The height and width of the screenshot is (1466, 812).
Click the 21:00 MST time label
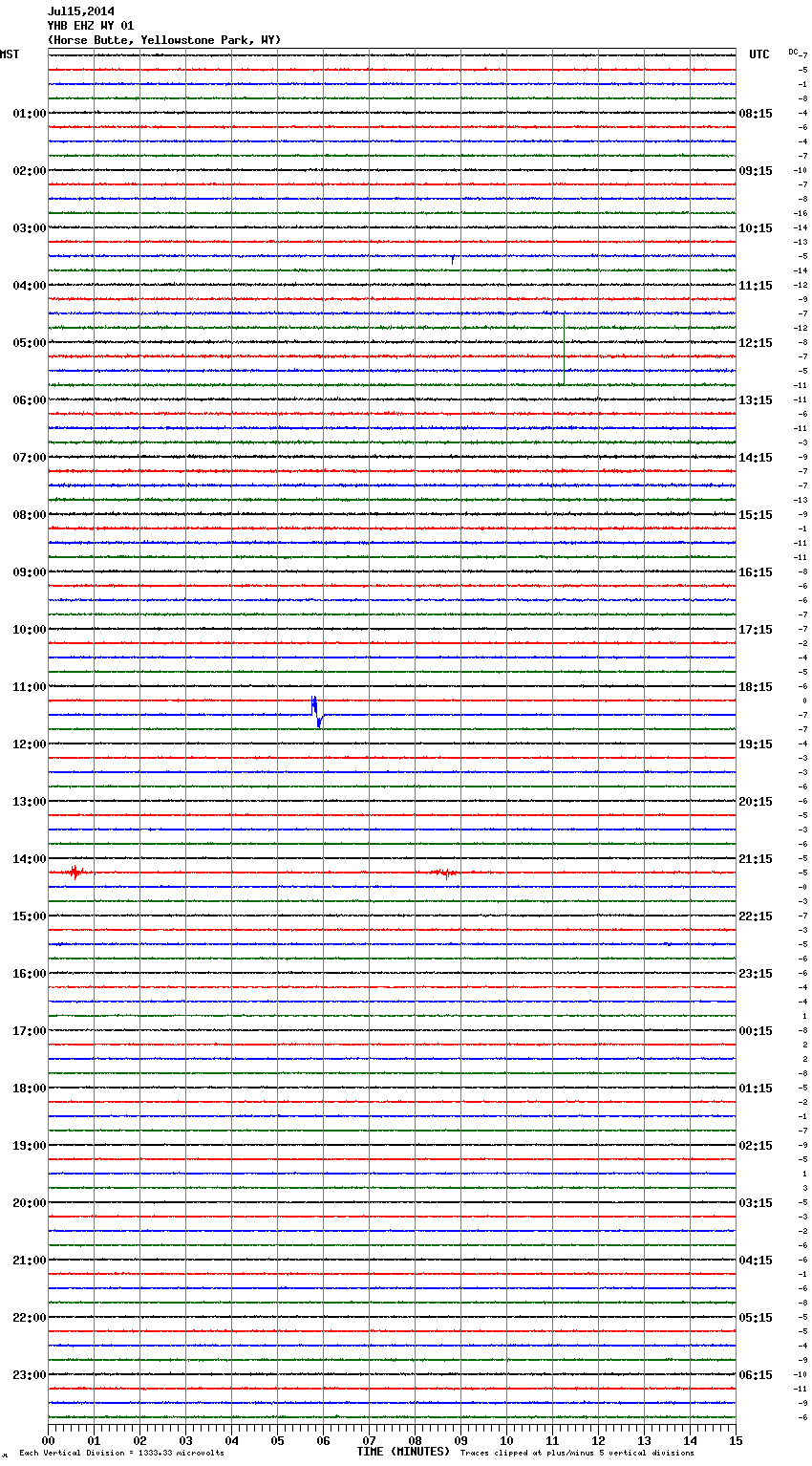tap(30, 1261)
